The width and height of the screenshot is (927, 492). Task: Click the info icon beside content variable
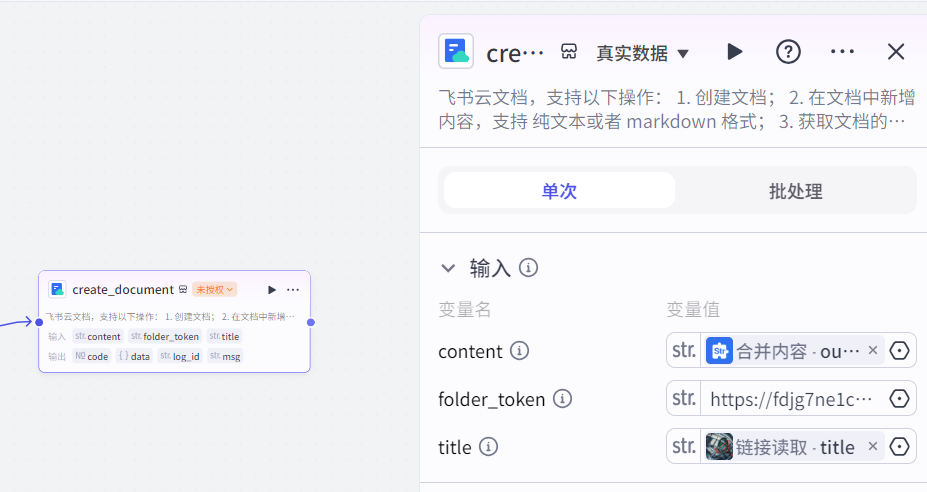520,351
